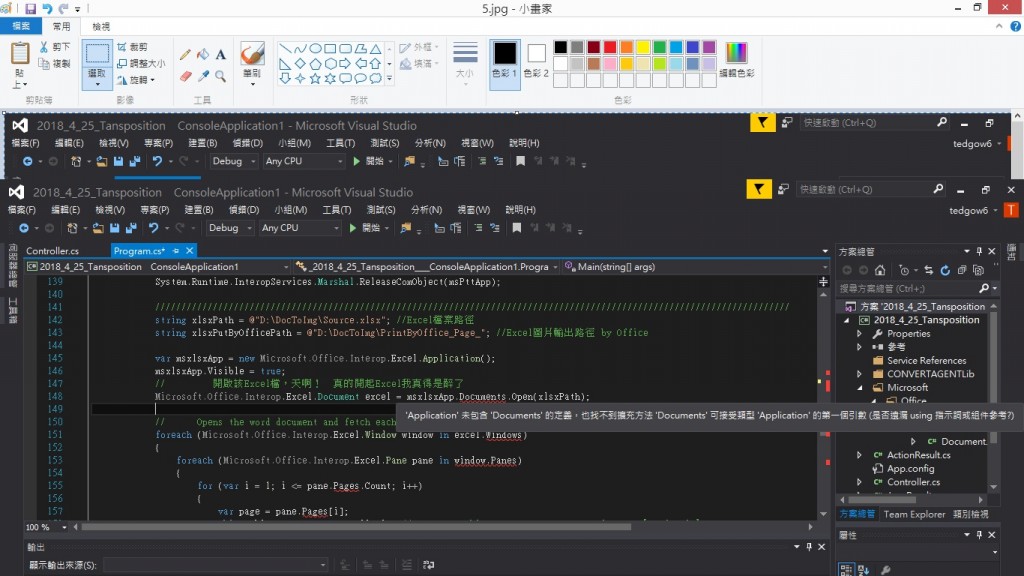
Task: Pick the yellow color swatch
Action: [x=643, y=47]
